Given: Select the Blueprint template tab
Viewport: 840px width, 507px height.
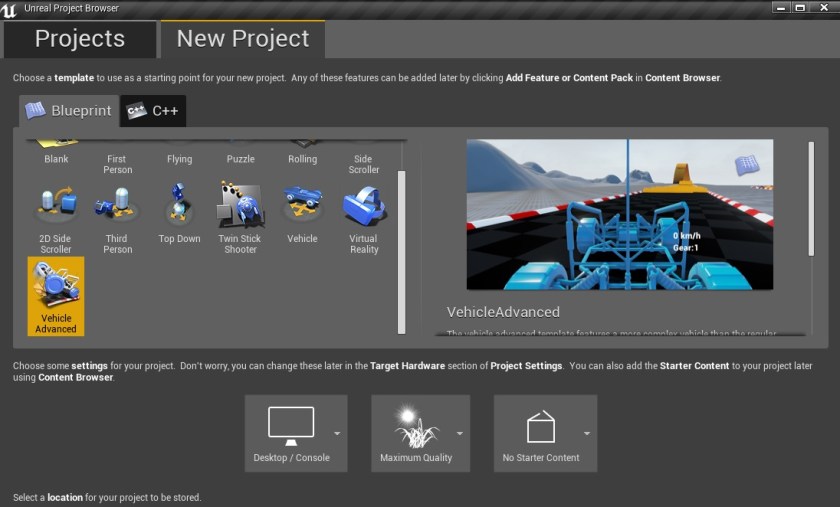Looking at the screenshot, I should tap(68, 111).
